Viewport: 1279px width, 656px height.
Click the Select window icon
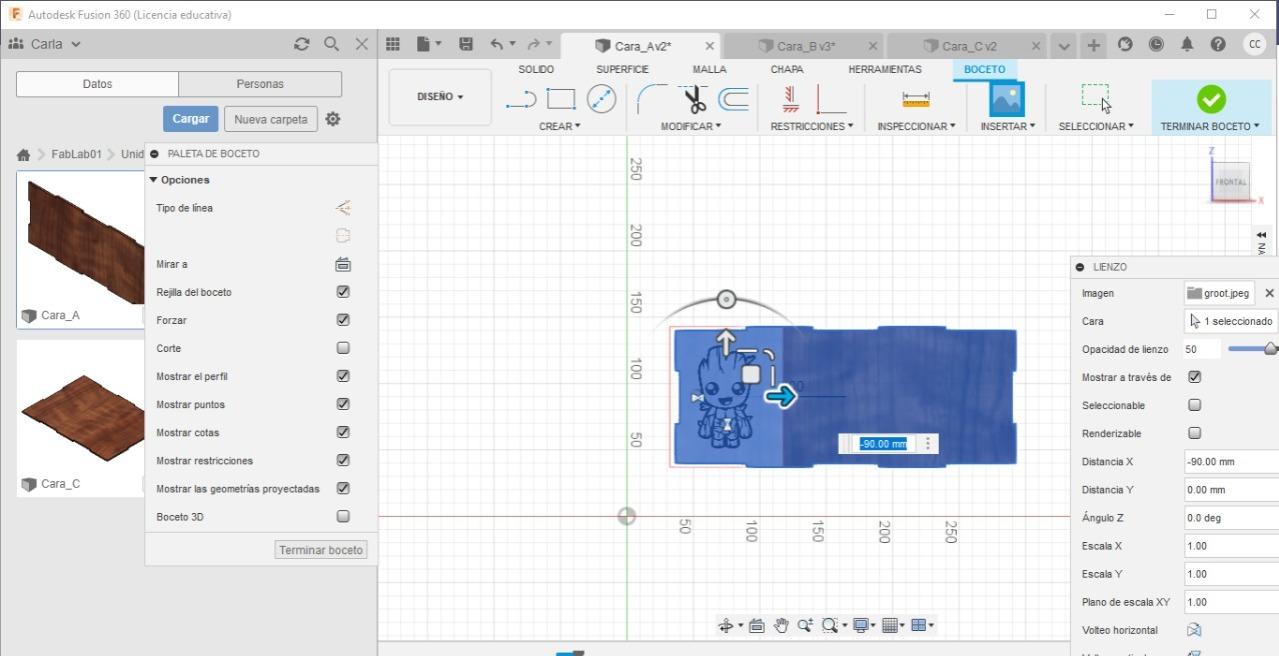[x=1096, y=98]
